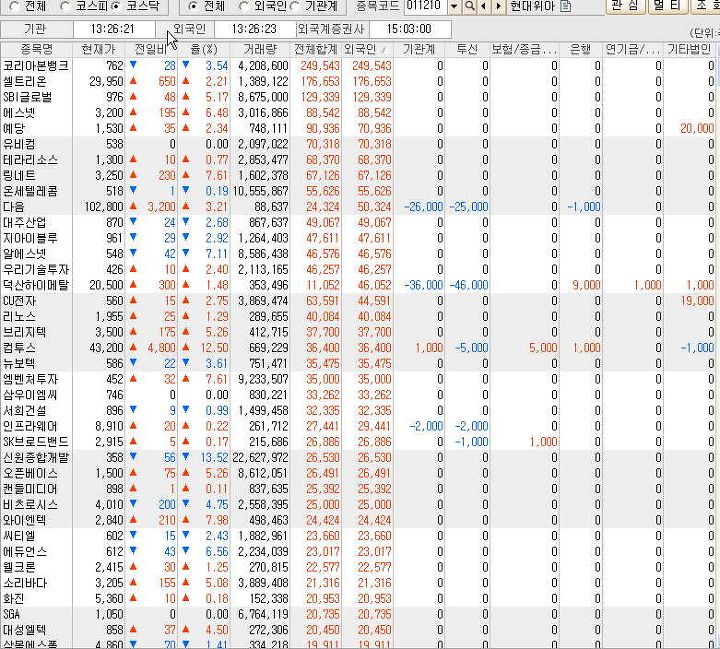The image size is (720, 649).
Task: Select the 삼우이엠씨 stock row name
Action: point(30,395)
